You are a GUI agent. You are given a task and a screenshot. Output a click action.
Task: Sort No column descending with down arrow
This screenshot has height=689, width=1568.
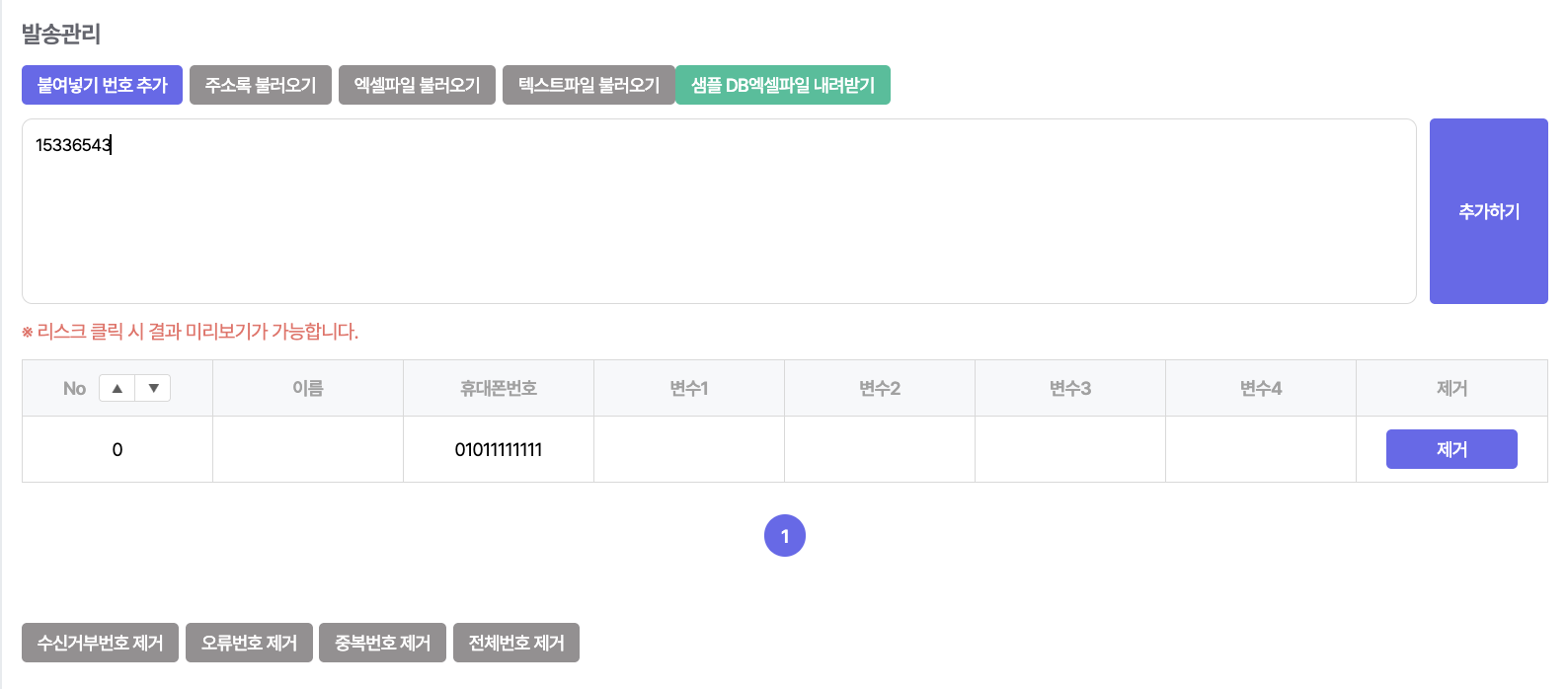point(153,388)
